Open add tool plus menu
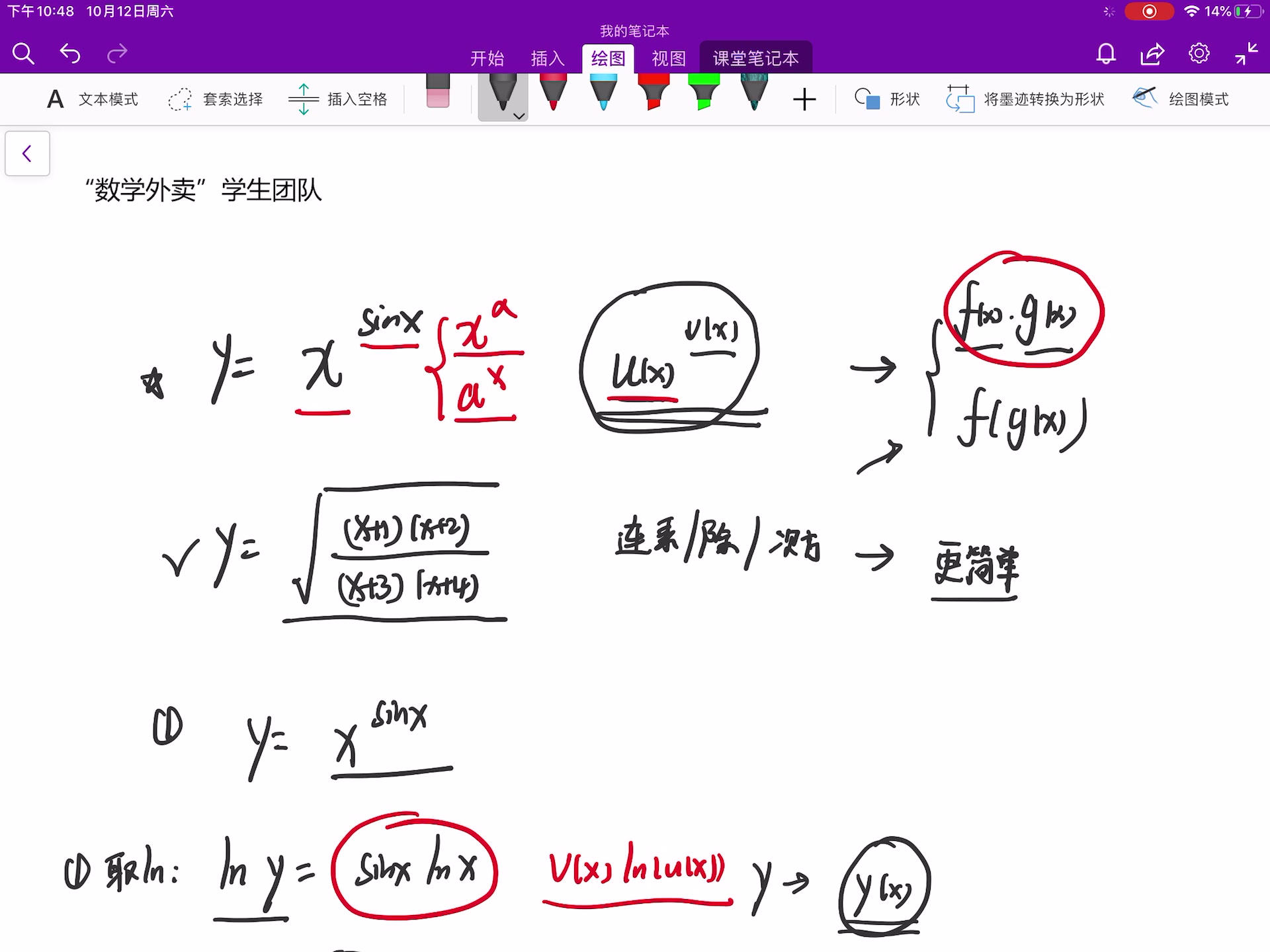Viewport: 1270px width, 952px height. click(804, 98)
